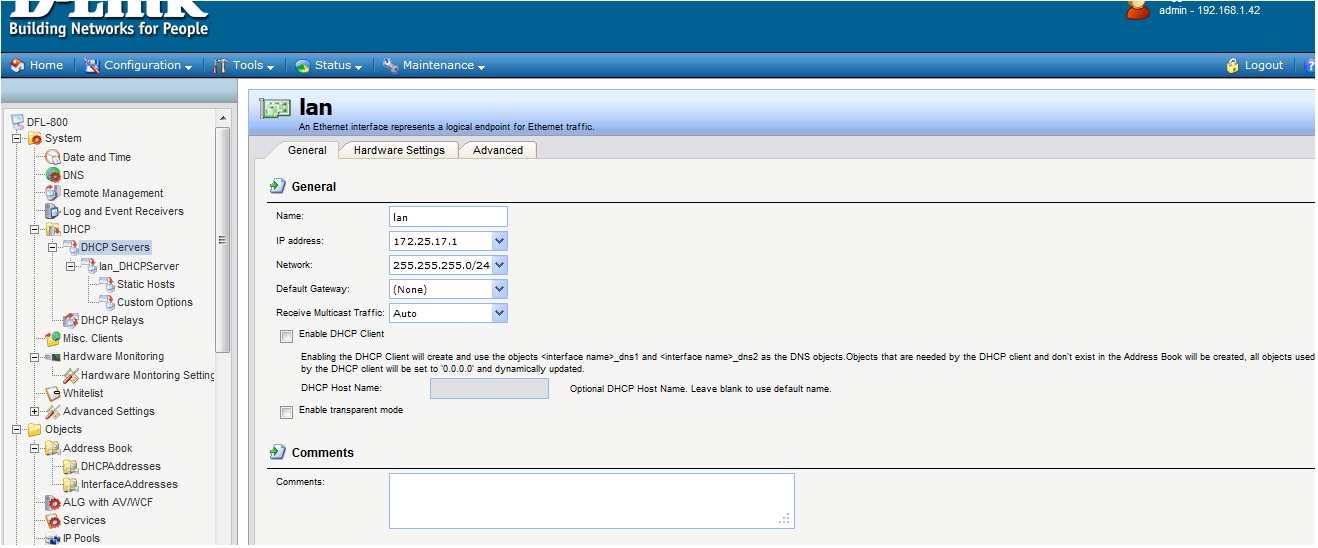
Task: Collapse the Address Book node
Action: [x=35, y=448]
